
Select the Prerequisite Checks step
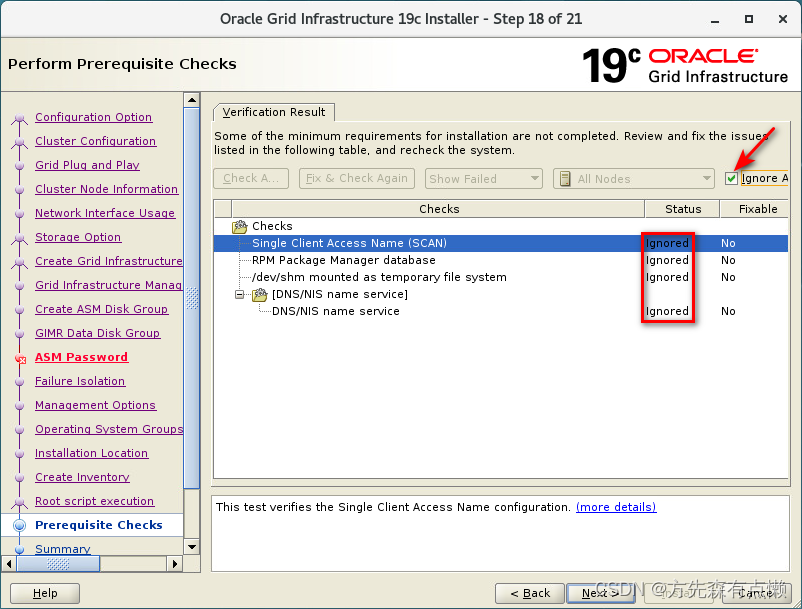(99, 525)
